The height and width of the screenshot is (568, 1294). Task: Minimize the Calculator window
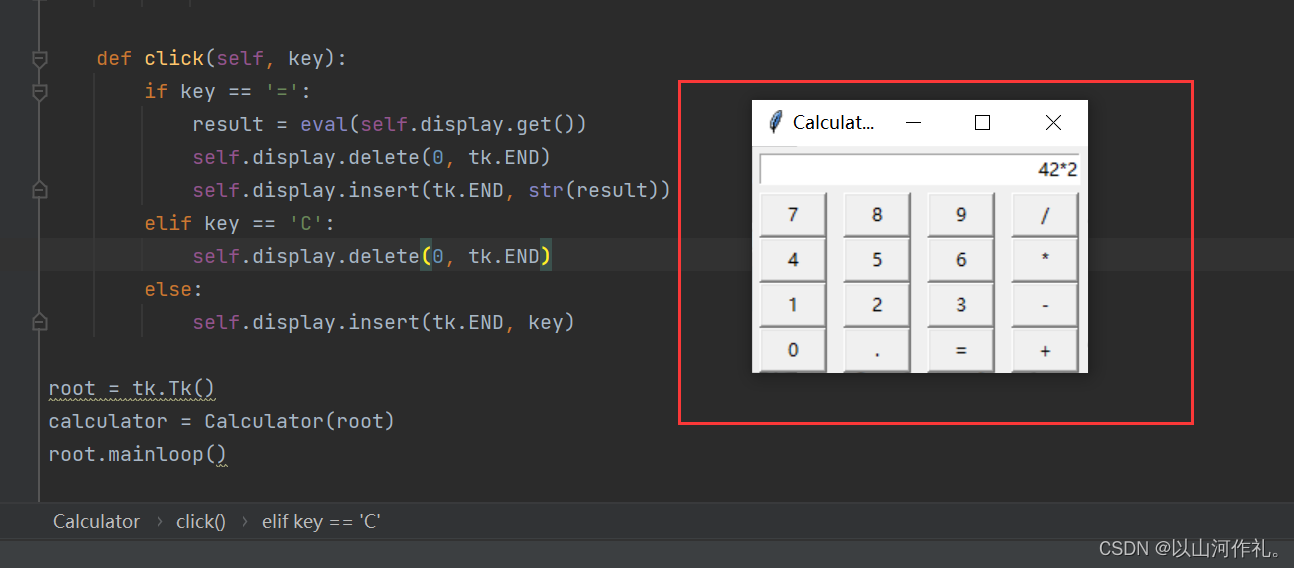[x=913, y=122]
